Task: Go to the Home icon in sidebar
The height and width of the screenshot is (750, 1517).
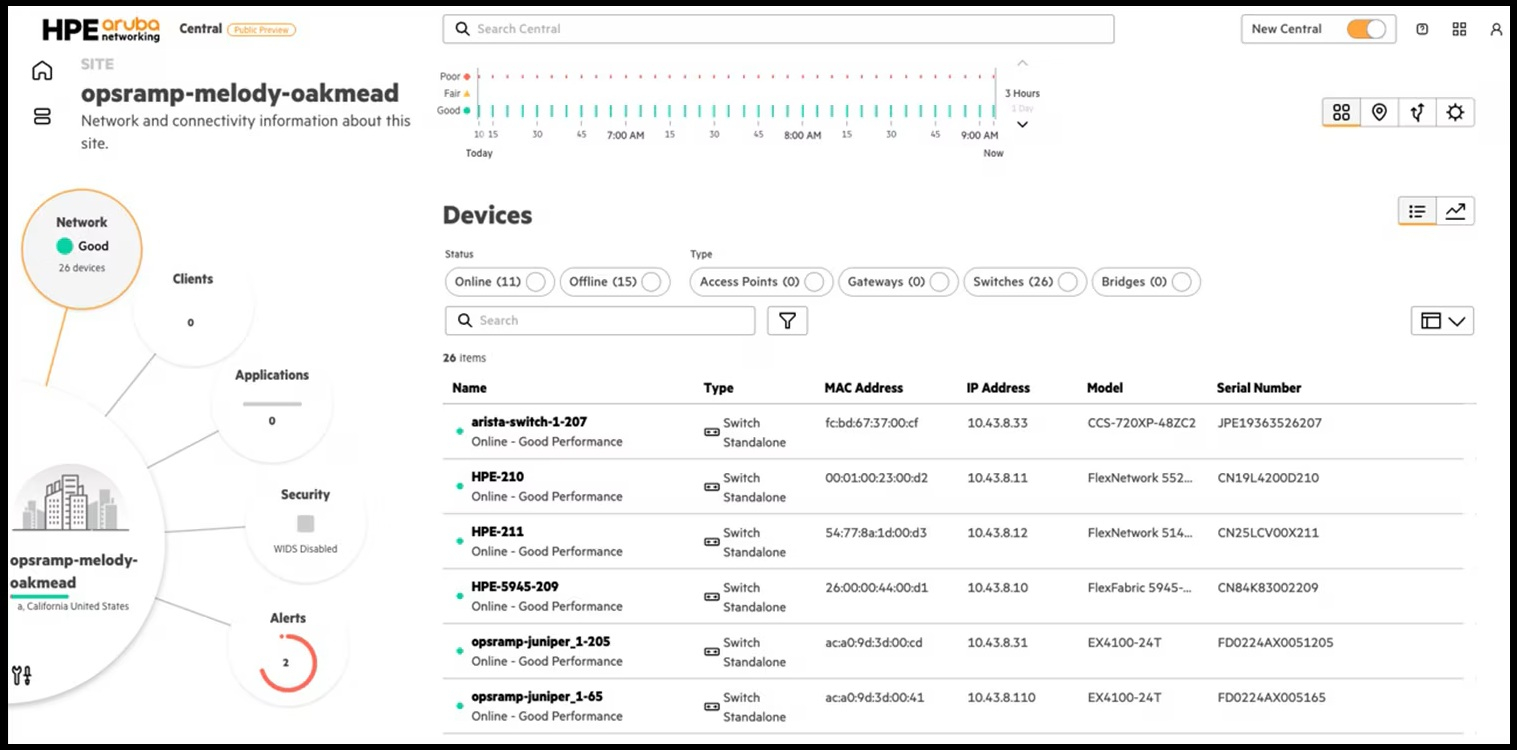Action: (x=42, y=71)
